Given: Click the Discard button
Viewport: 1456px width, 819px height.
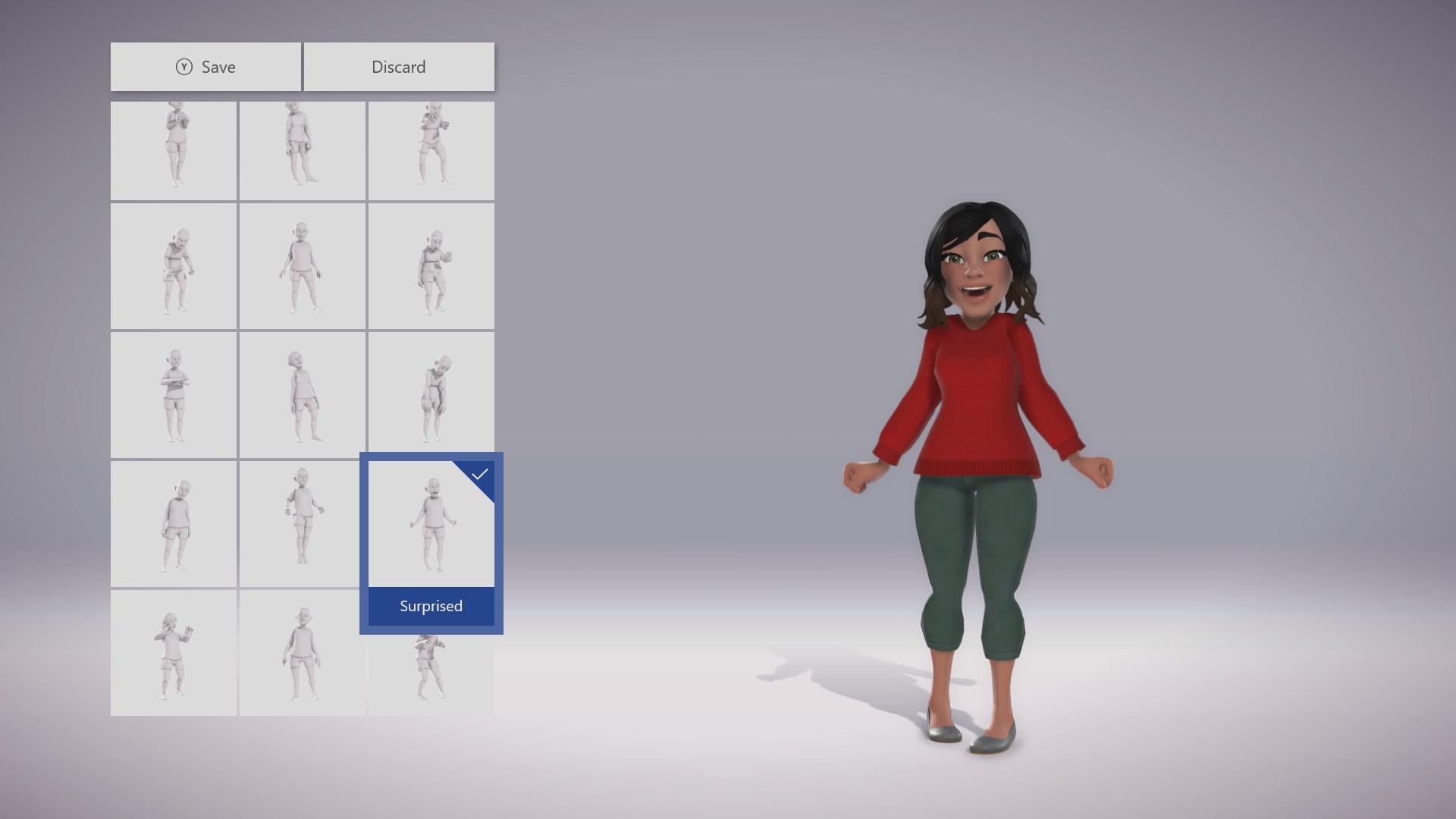Looking at the screenshot, I should (399, 67).
